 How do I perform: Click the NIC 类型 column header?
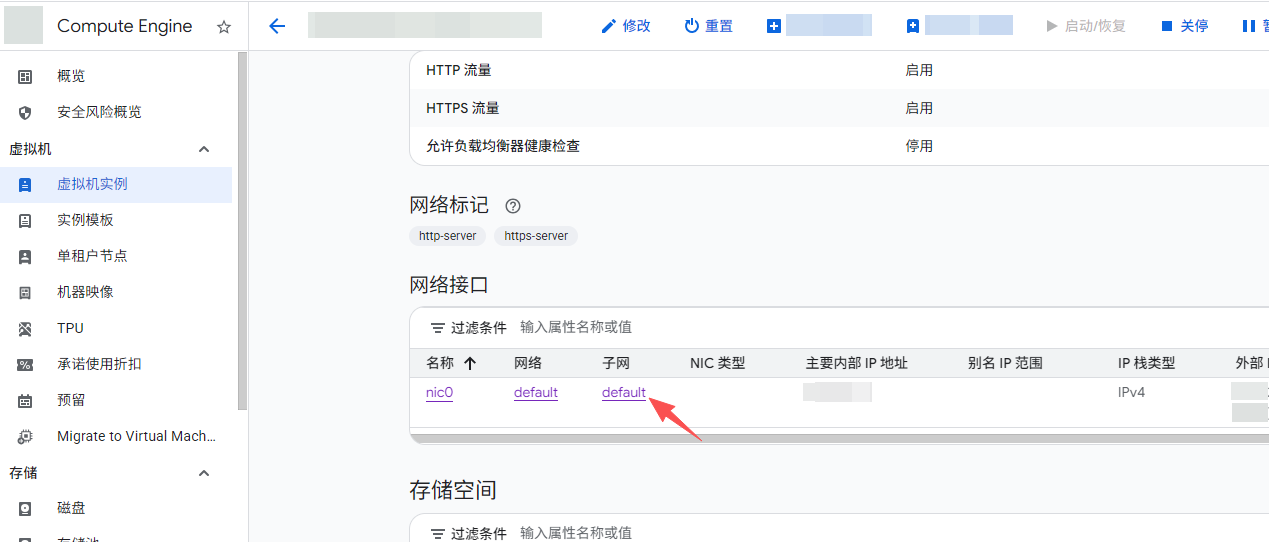718,363
